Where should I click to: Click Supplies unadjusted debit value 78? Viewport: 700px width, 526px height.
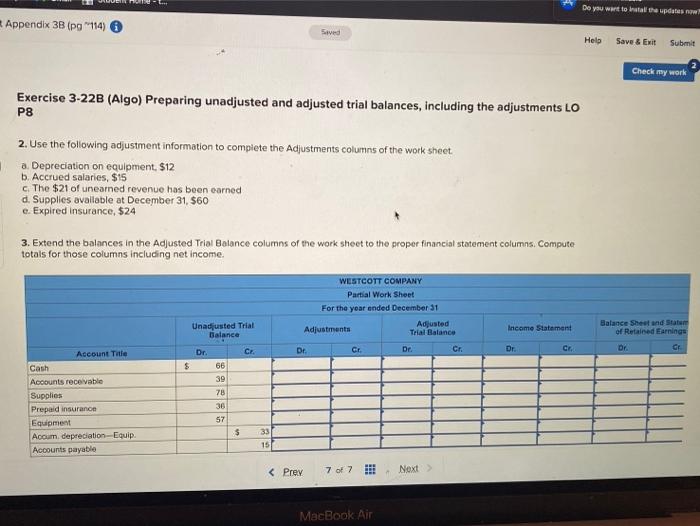[x=221, y=392]
